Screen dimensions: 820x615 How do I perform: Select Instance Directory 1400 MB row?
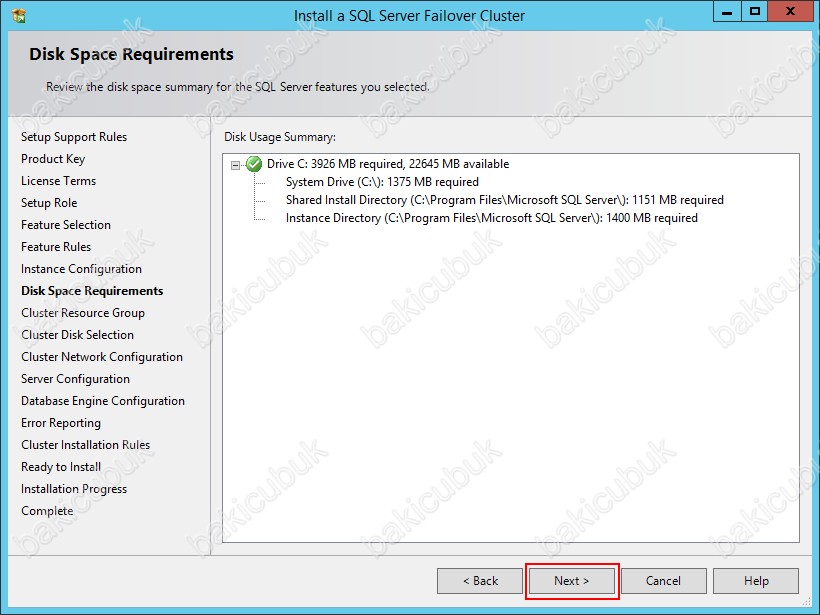492,218
